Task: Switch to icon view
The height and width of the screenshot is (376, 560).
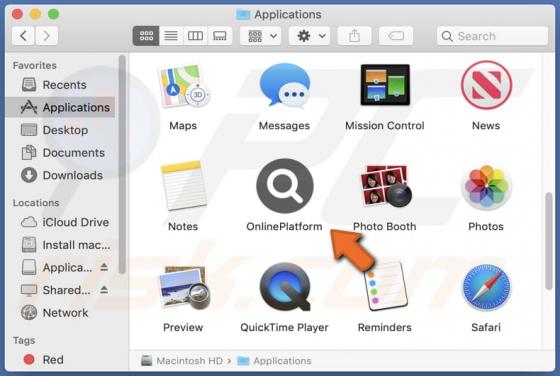Action: pyautogui.click(x=146, y=36)
